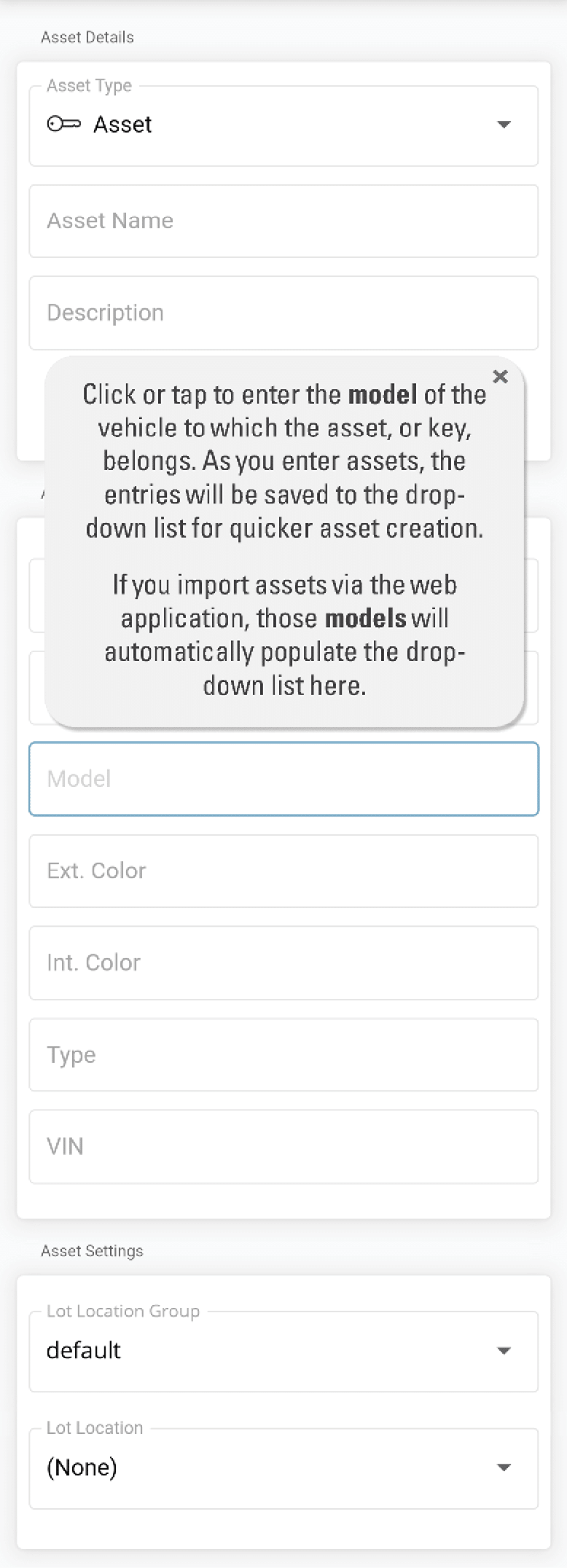Tap the Ext. Color field

pos(283,871)
